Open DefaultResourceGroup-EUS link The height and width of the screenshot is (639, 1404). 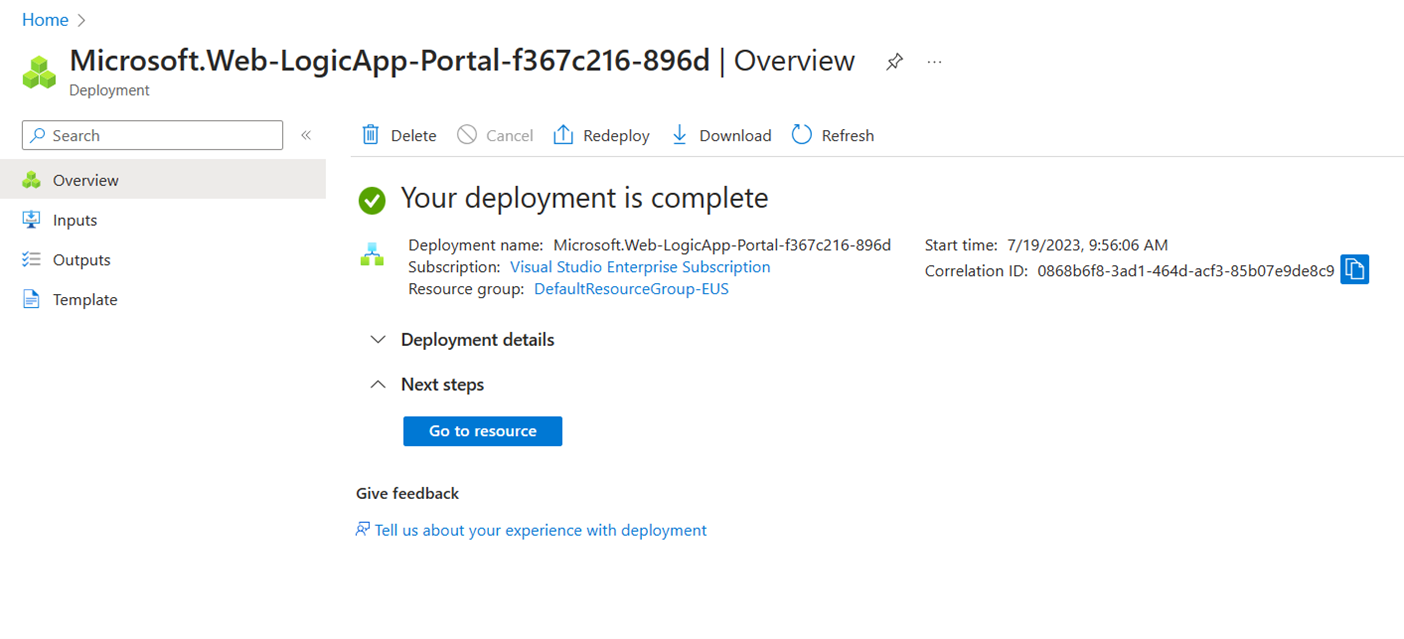631,289
